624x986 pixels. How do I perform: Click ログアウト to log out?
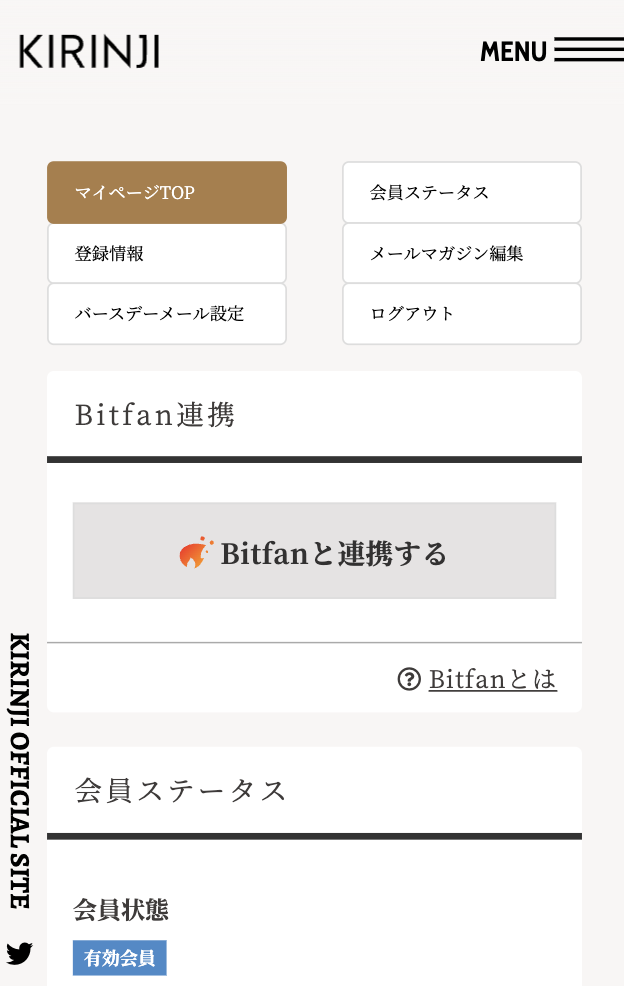tap(462, 314)
